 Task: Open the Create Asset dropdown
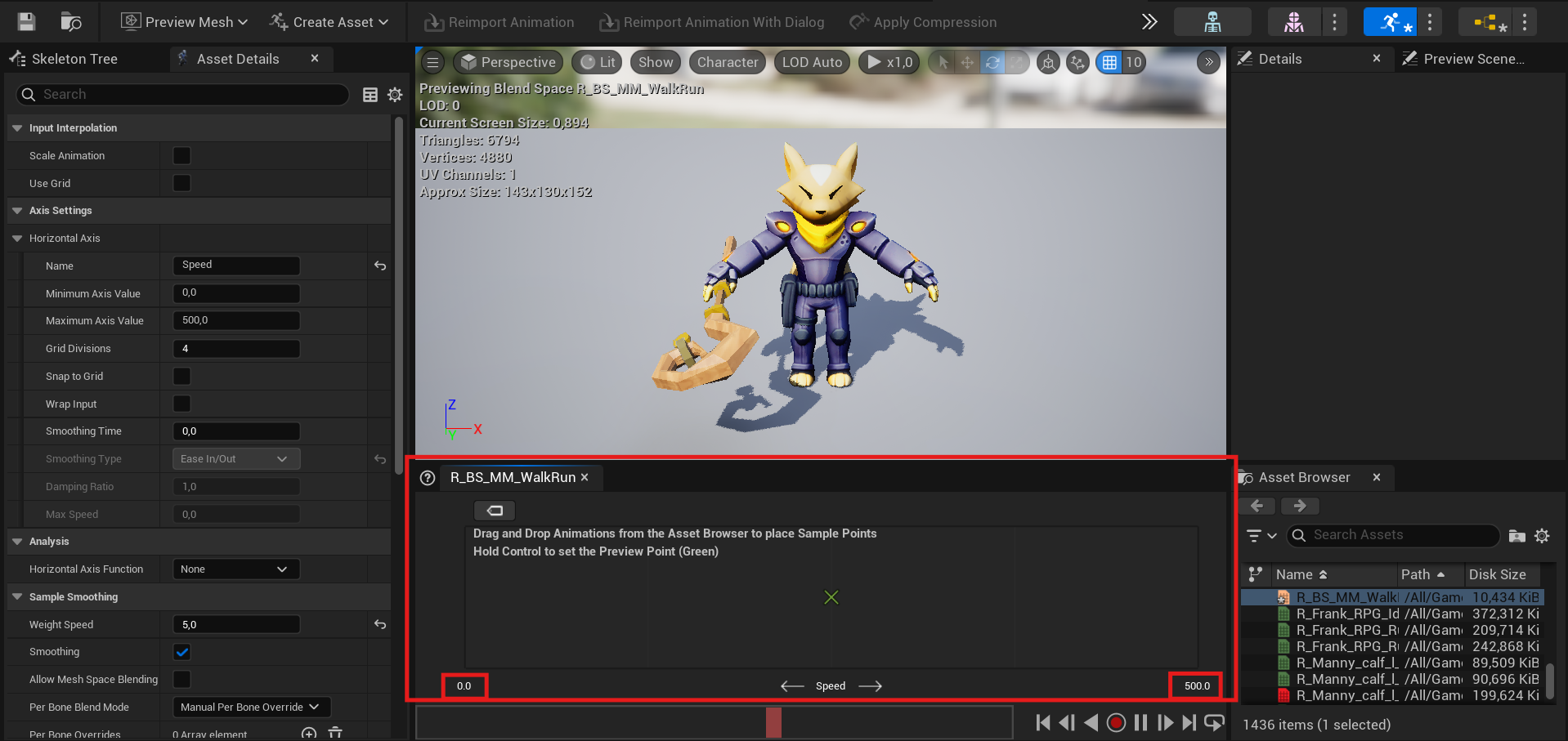pyautogui.click(x=329, y=22)
